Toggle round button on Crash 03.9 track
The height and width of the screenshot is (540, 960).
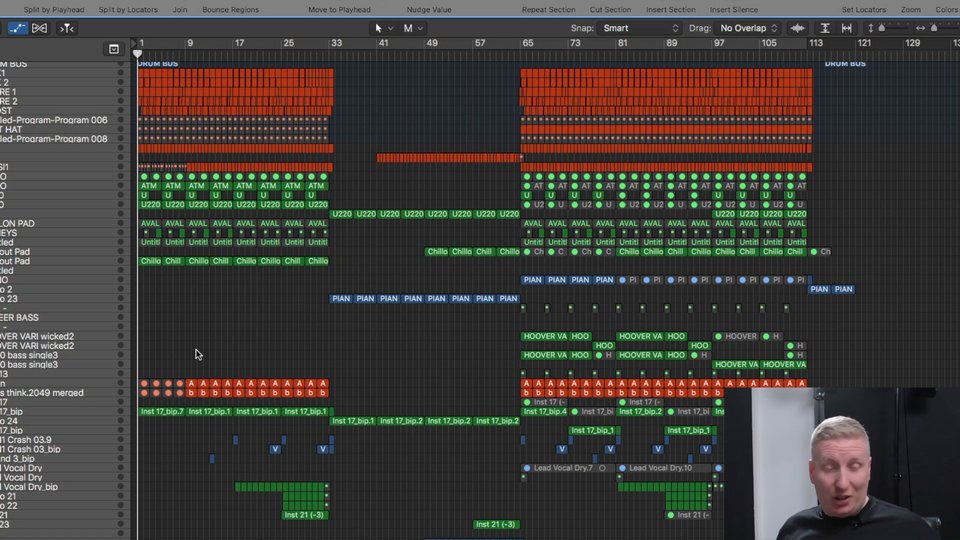121,440
